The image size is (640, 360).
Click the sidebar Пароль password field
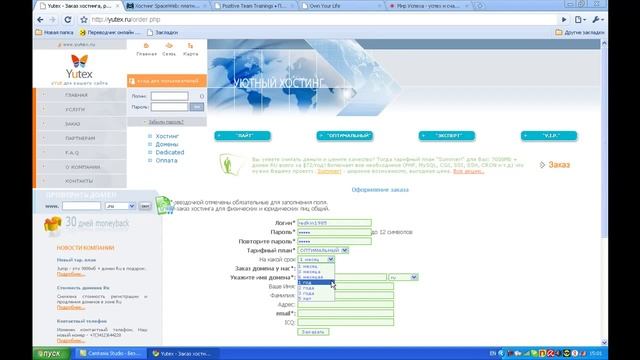[x=169, y=107]
